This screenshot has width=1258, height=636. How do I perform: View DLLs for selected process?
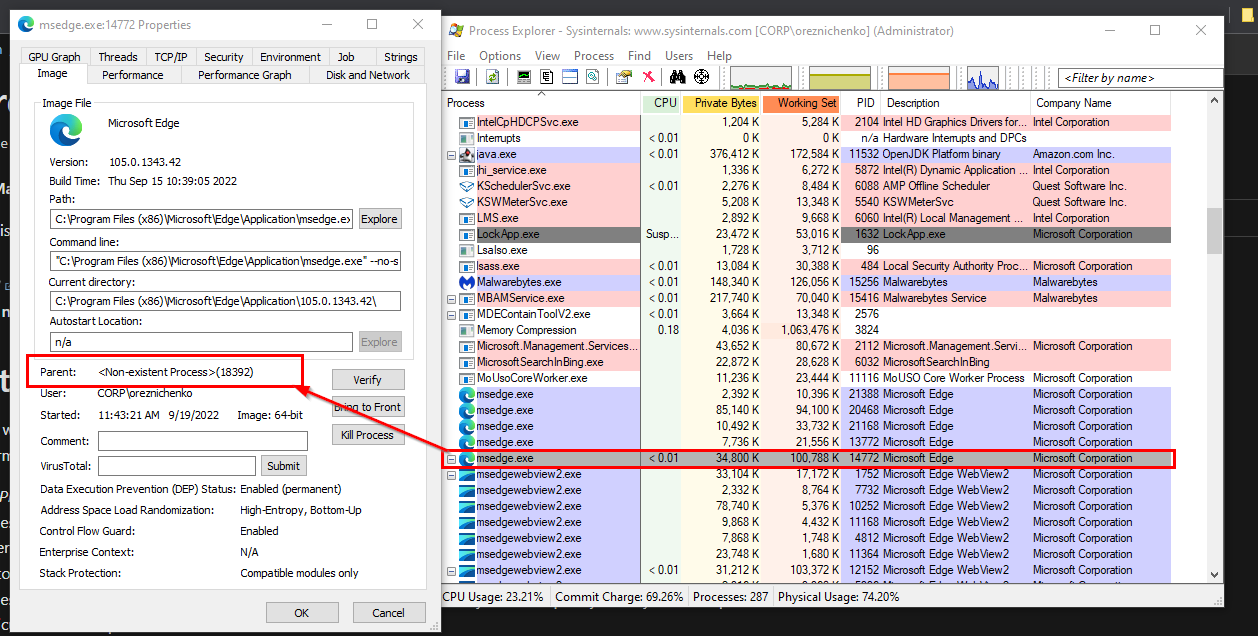591,77
